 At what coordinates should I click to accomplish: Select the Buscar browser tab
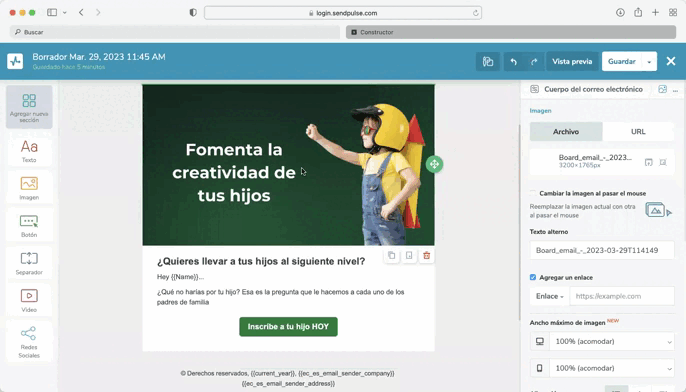175,32
